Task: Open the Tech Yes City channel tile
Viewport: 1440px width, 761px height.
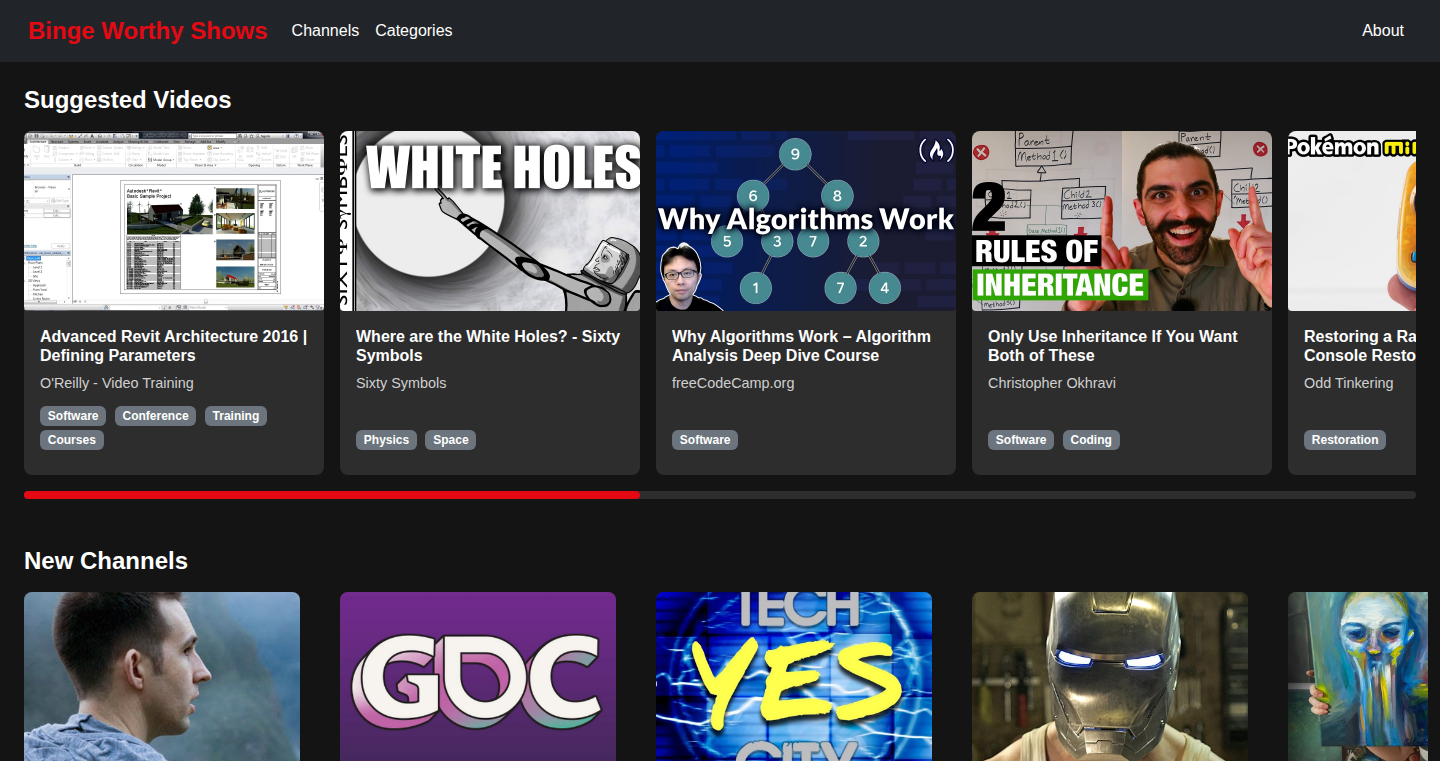Action: point(794,676)
